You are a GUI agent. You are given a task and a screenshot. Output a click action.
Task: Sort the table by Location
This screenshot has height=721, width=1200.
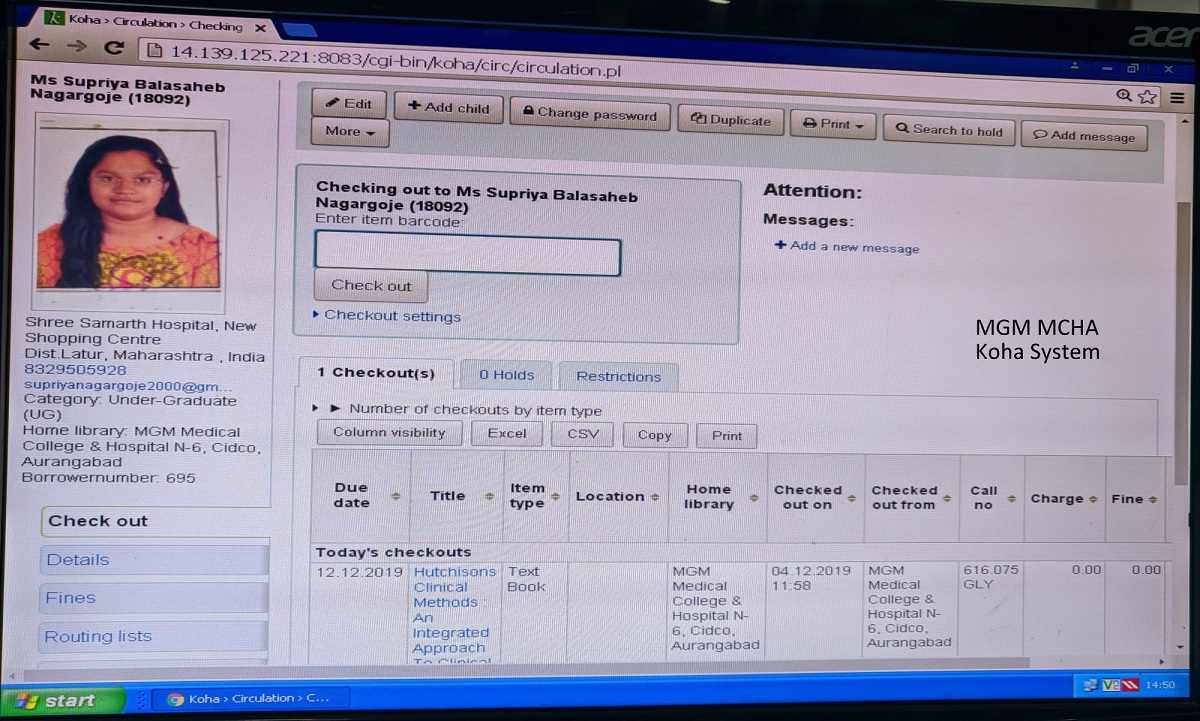(617, 497)
